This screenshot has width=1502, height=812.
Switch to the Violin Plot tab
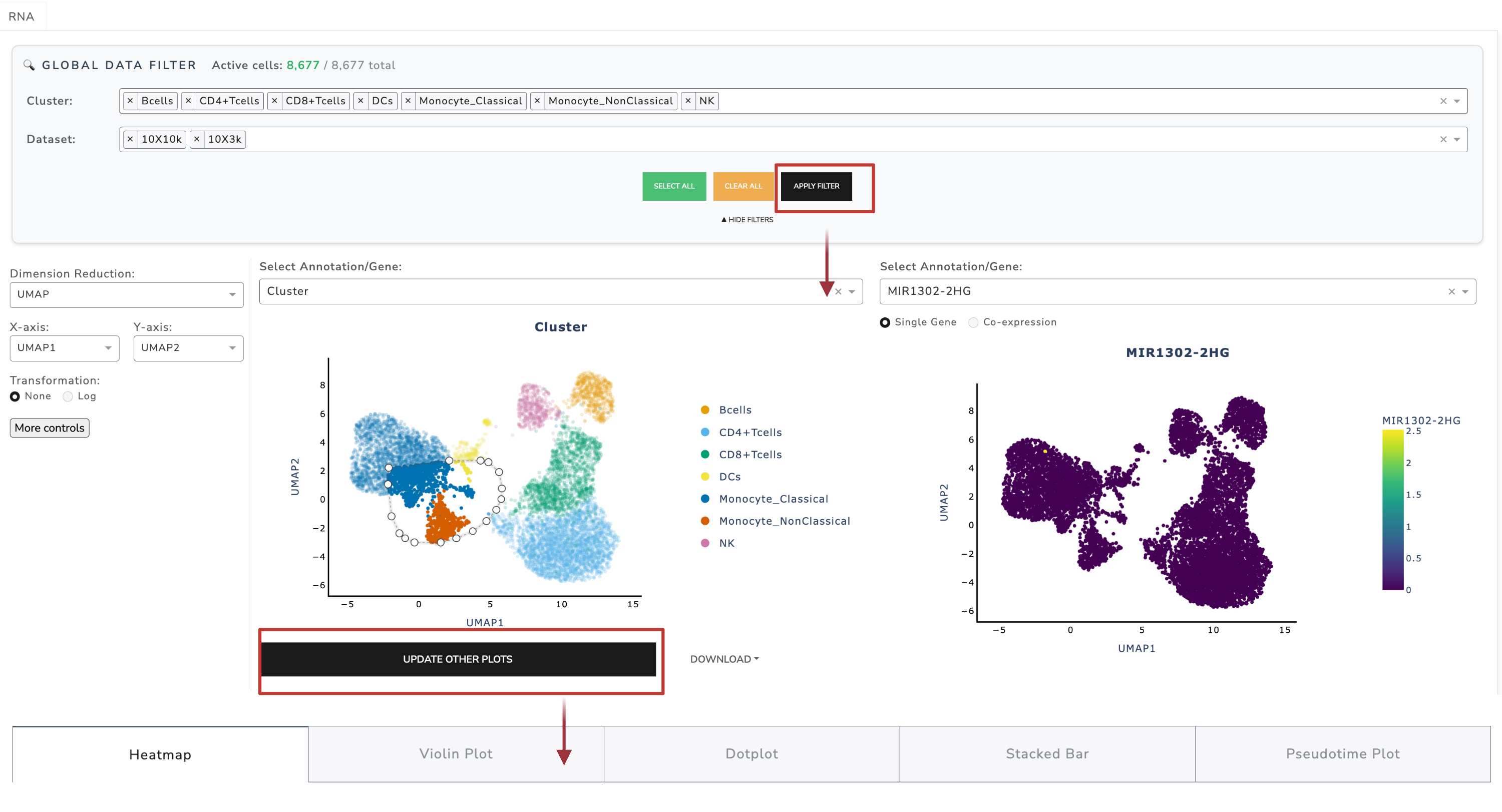456,754
